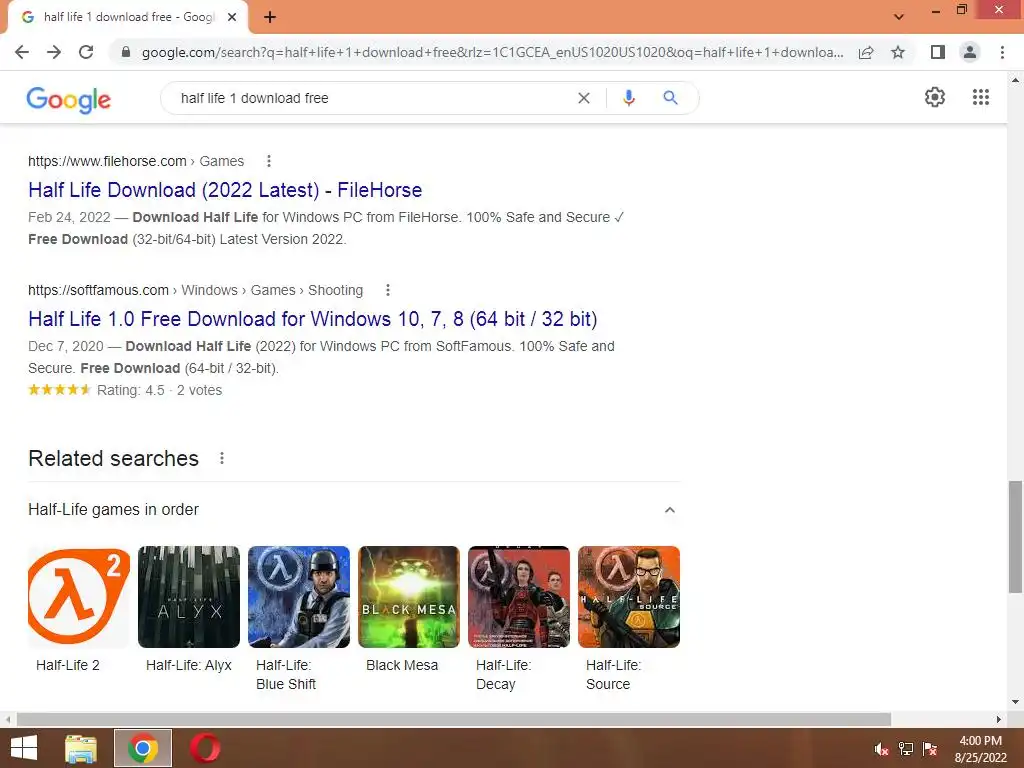Go forward with the browser arrow
1024x768 pixels.
(54, 52)
